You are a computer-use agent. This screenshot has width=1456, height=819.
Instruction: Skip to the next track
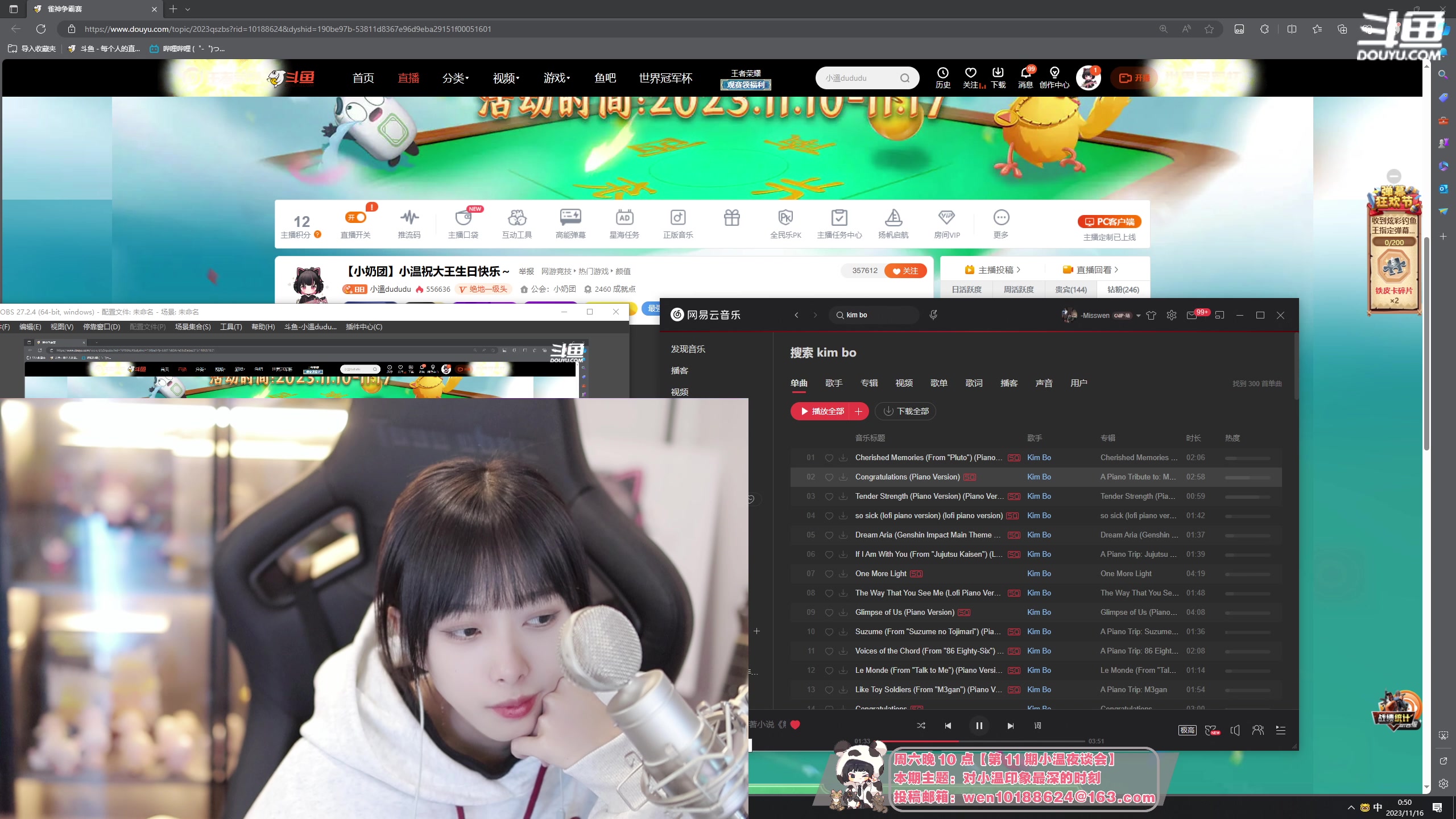(1010, 726)
